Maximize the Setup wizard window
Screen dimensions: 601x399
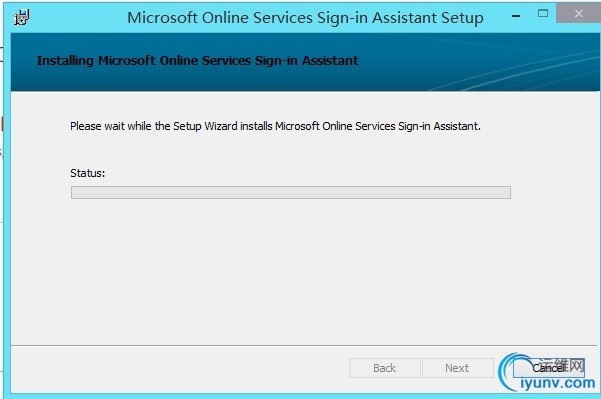click(542, 14)
